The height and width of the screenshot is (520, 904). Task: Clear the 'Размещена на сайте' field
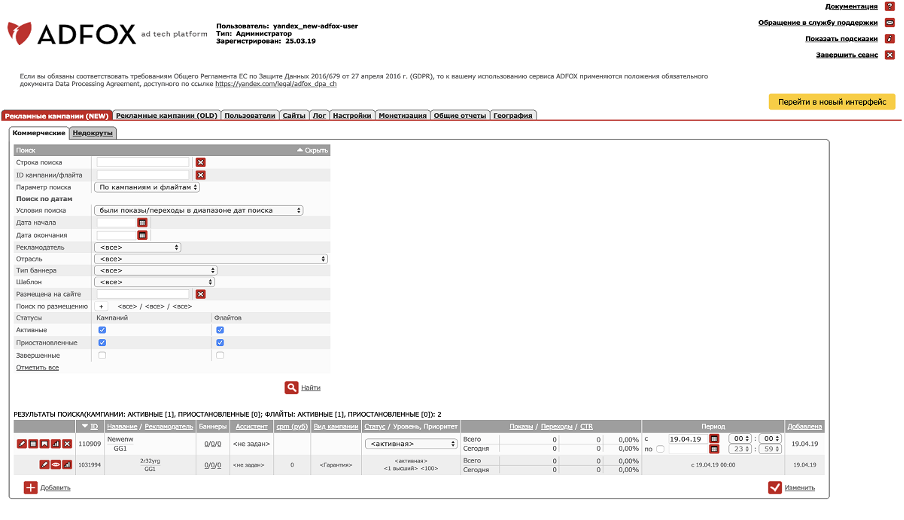200,294
